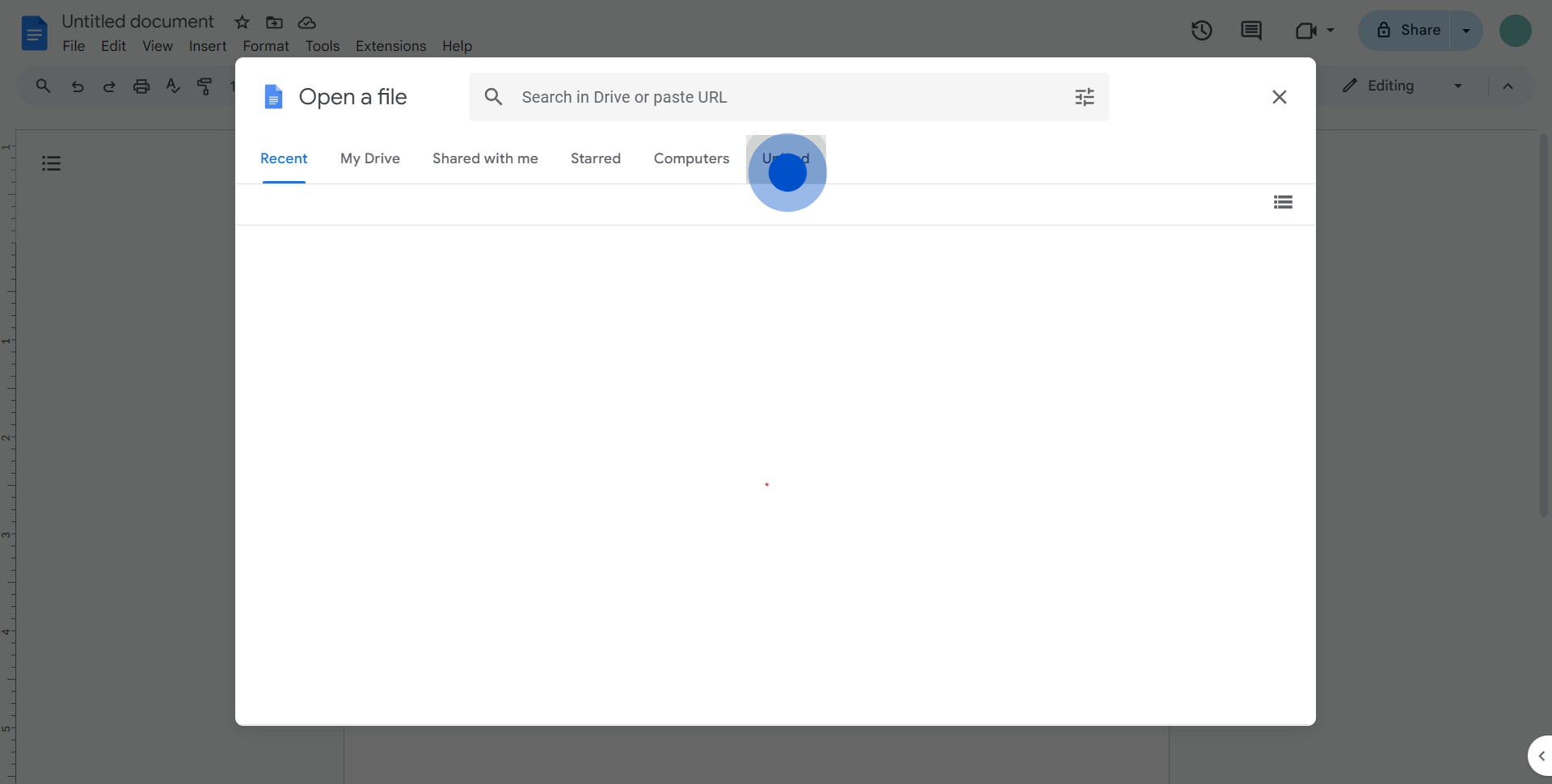
Task: Click the toolbar search magnifier icon
Action: (x=43, y=86)
